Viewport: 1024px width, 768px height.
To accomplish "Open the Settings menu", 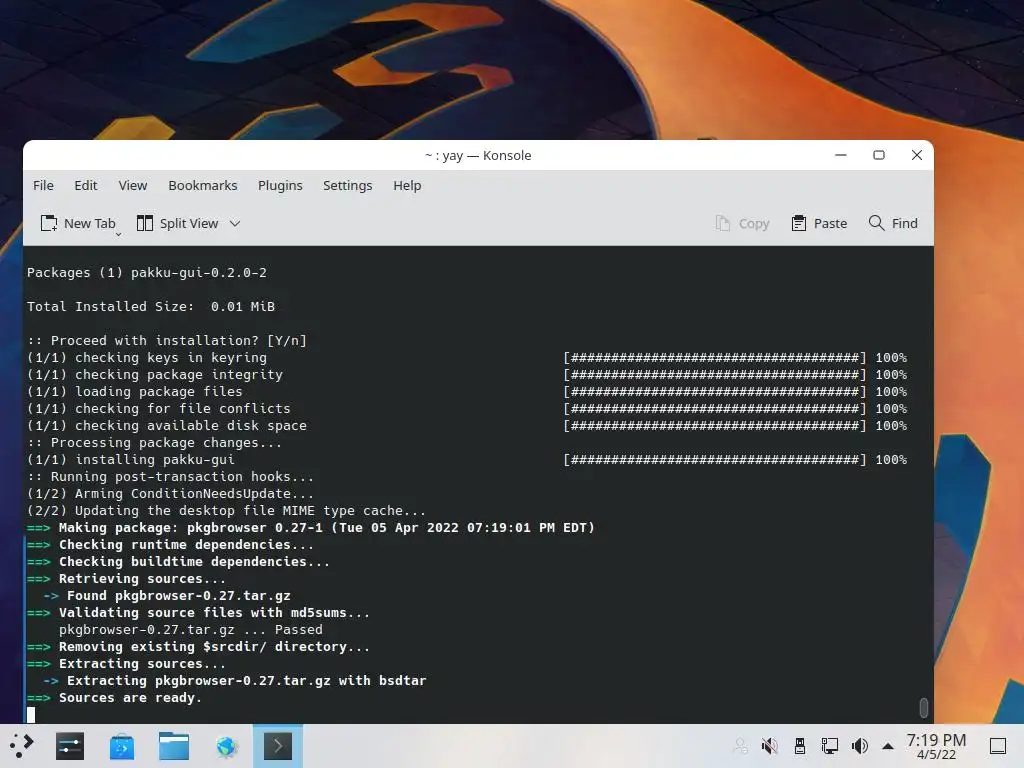I will coord(347,185).
